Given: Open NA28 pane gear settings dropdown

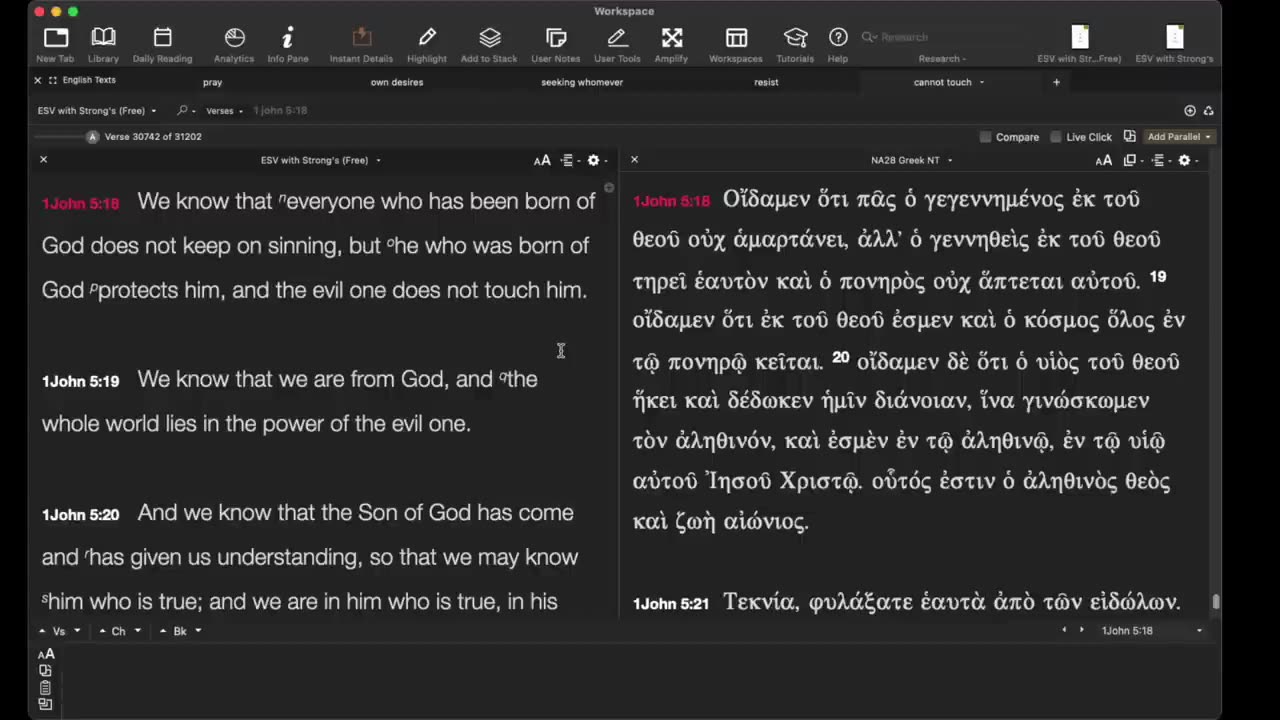Looking at the screenshot, I should (x=1188, y=160).
